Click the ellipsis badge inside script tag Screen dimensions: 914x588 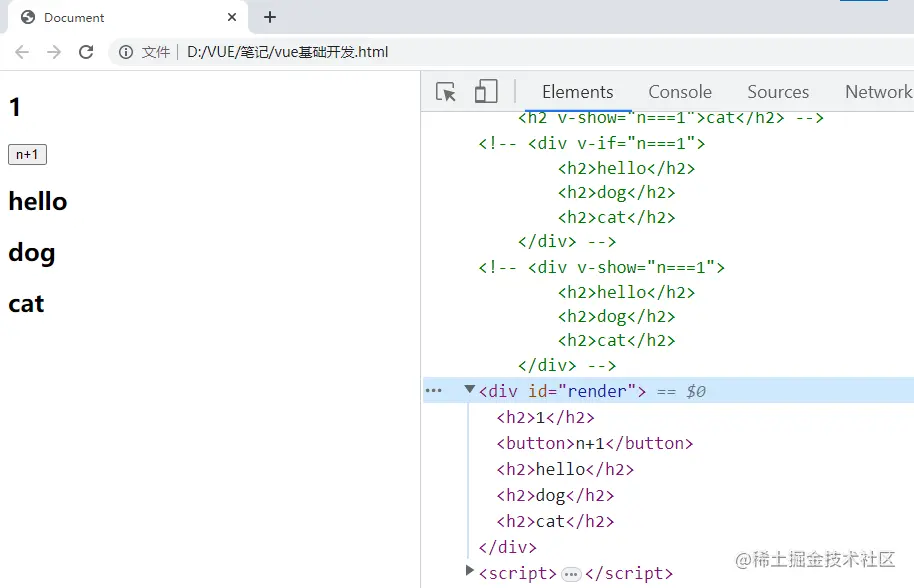(571, 575)
